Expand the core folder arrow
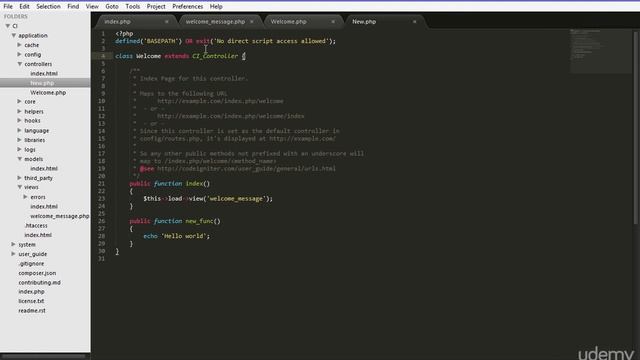This screenshot has height=360, width=640. [19, 101]
